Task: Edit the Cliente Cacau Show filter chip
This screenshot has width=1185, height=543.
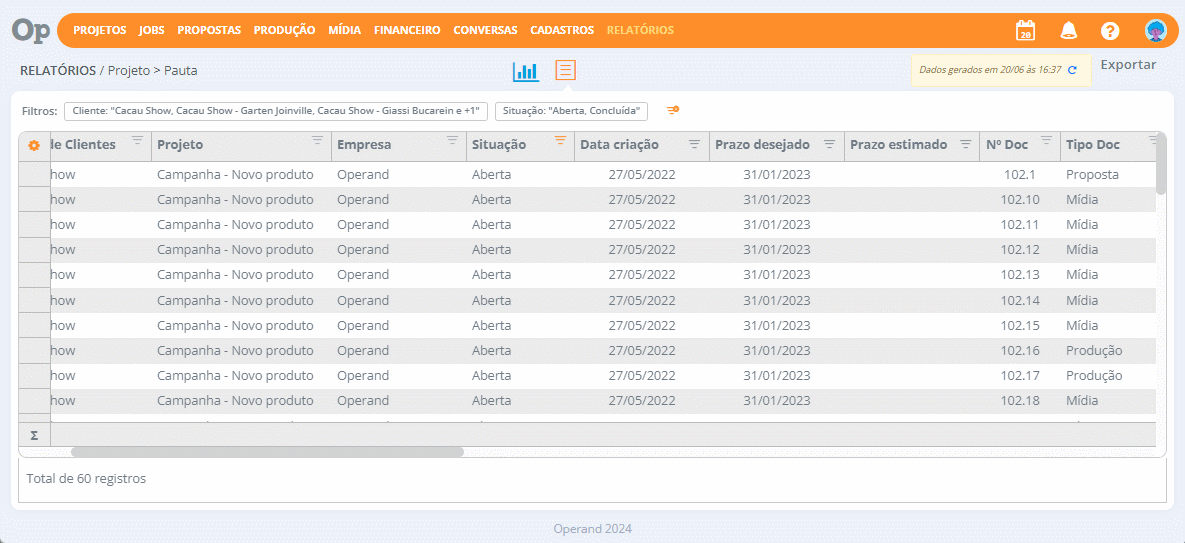Action: (276, 111)
